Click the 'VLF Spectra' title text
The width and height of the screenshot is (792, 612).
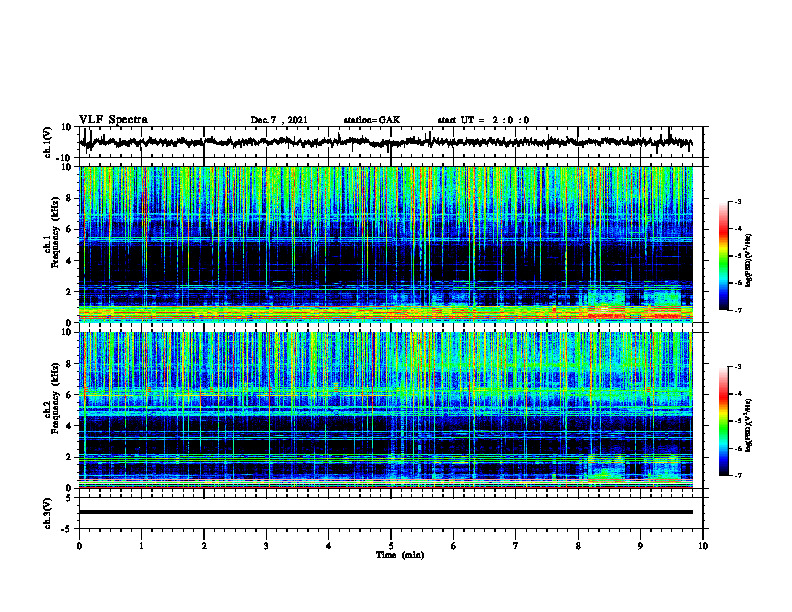pos(113,120)
